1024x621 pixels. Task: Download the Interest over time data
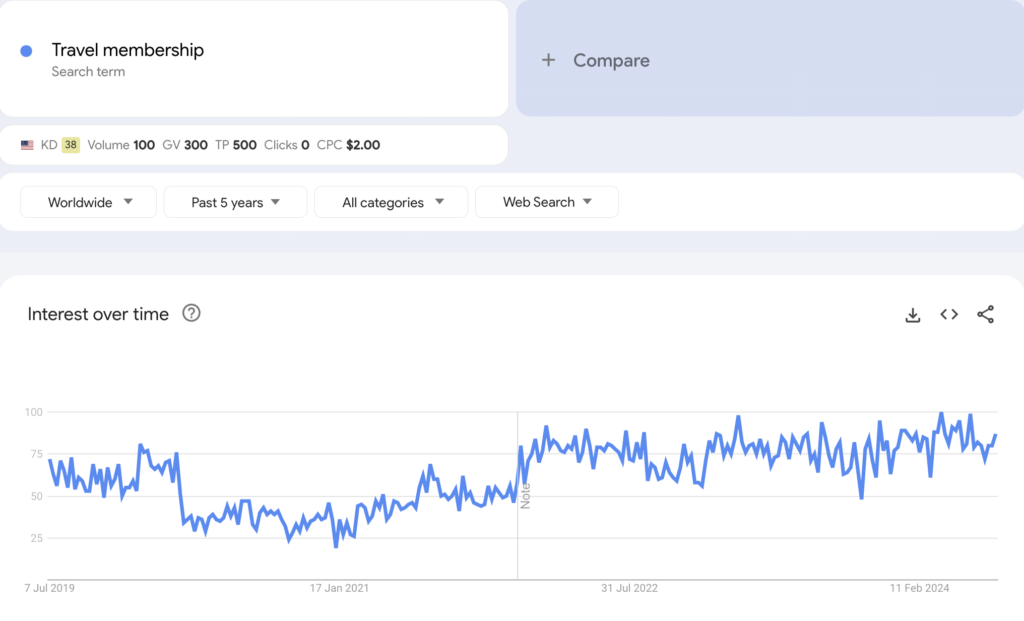point(912,315)
